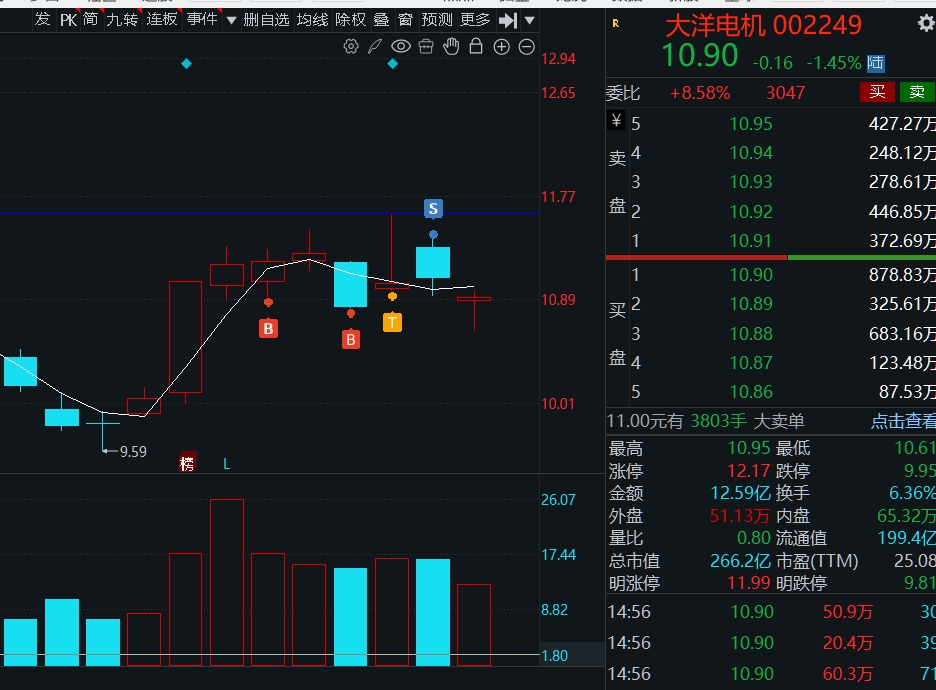The width and height of the screenshot is (936, 690).
Task: Click the 50.9万 trade tick entry
Action: tap(848, 612)
